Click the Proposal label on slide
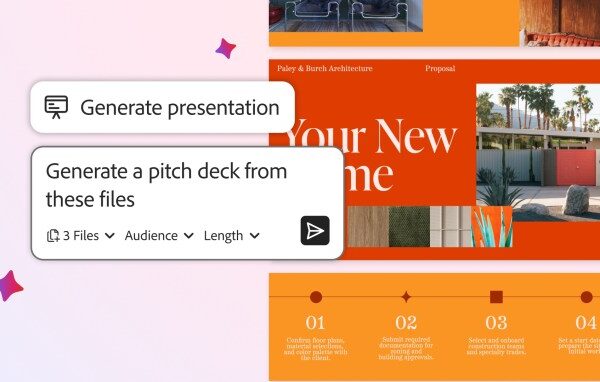Viewport: 600px width, 382px height. pos(440,69)
